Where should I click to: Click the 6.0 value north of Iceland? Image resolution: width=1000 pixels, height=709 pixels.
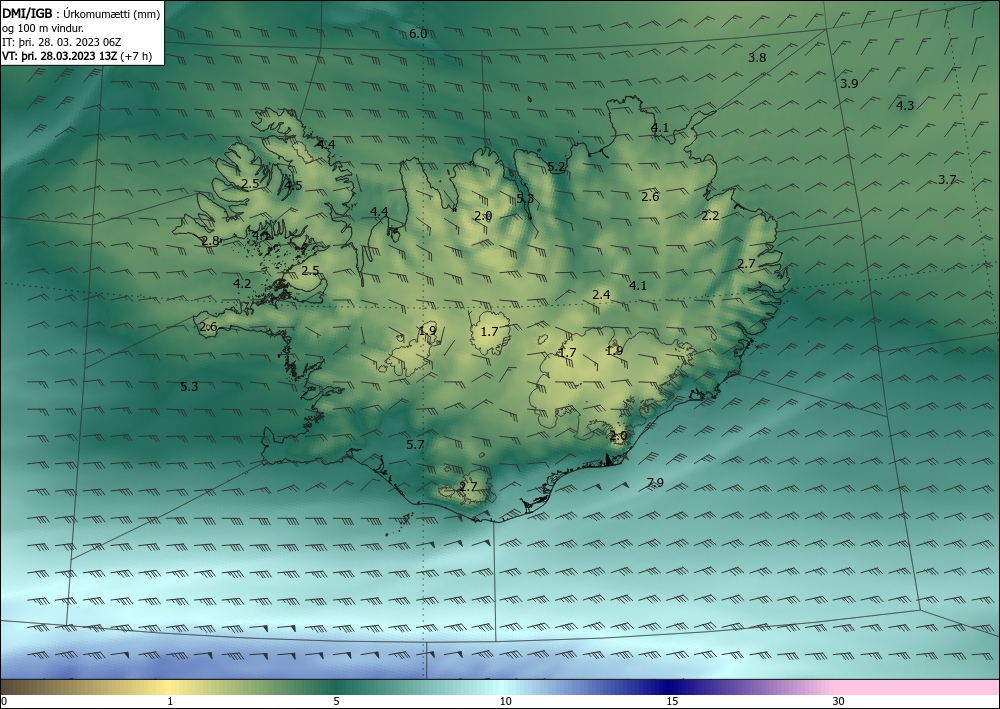coord(418,34)
